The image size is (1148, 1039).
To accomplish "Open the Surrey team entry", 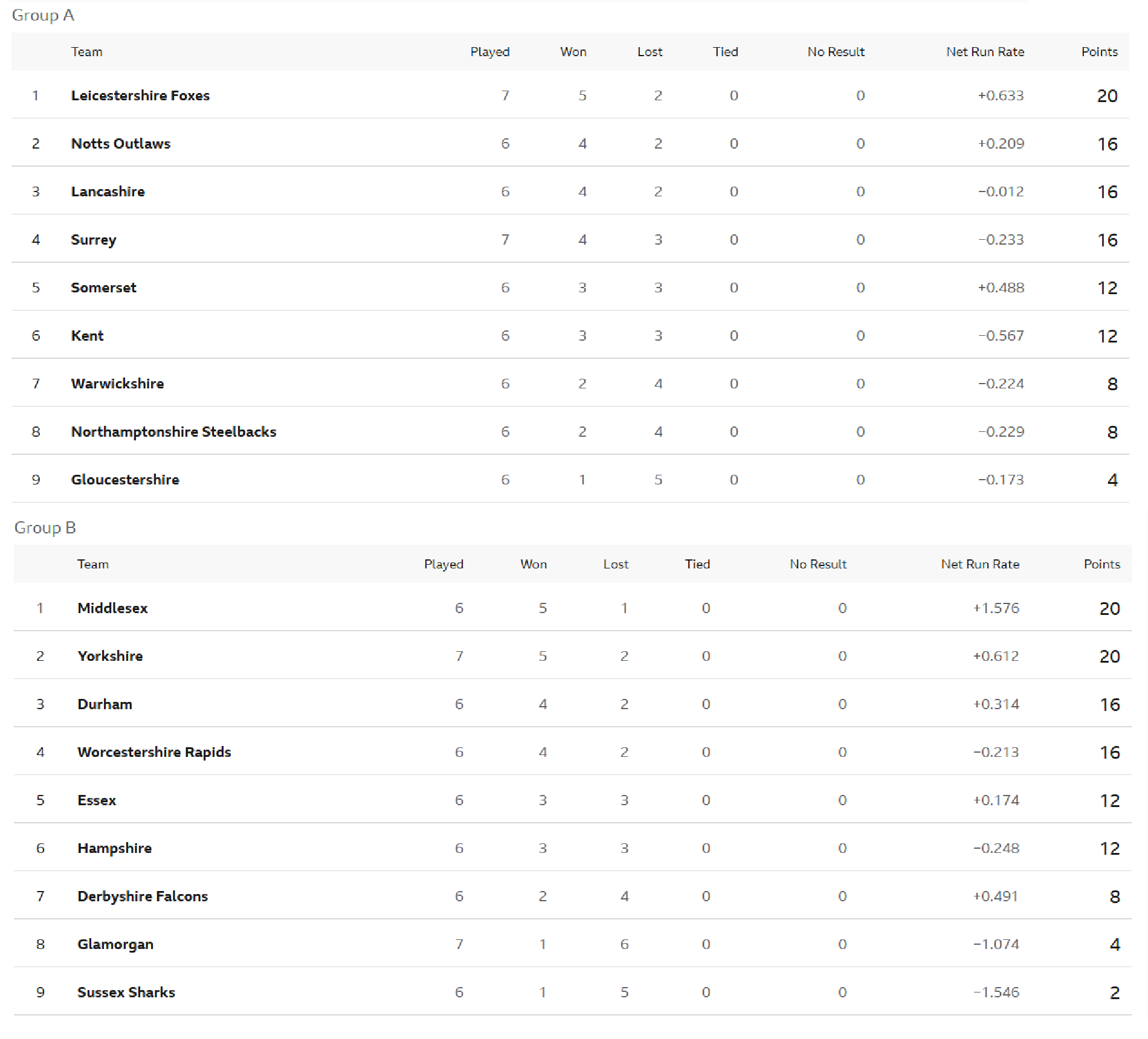I will [x=94, y=240].
